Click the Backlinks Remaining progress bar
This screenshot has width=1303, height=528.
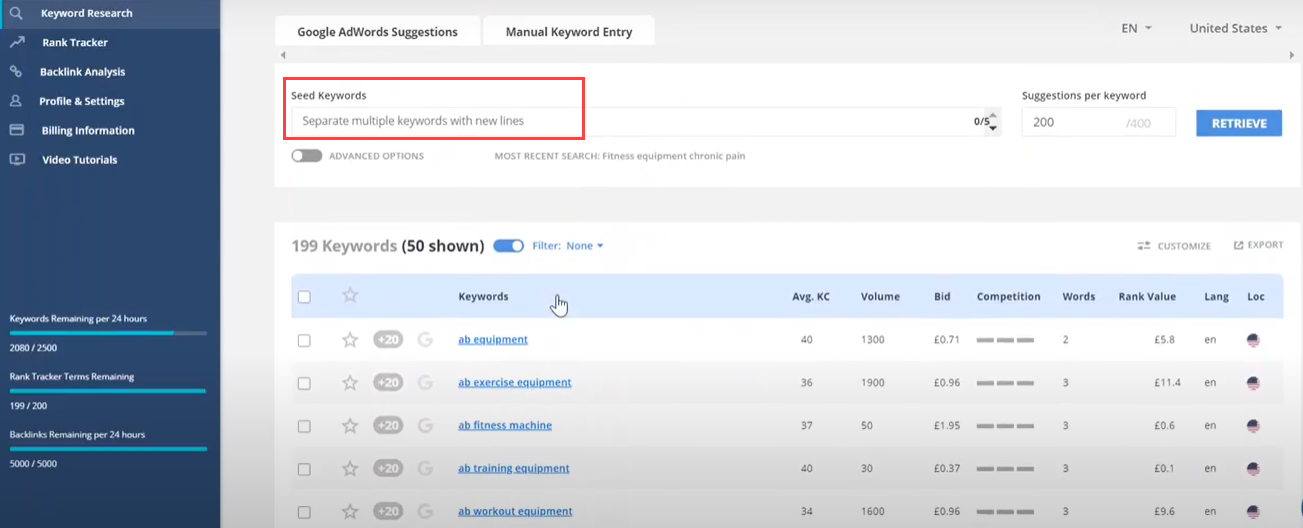tap(108, 449)
